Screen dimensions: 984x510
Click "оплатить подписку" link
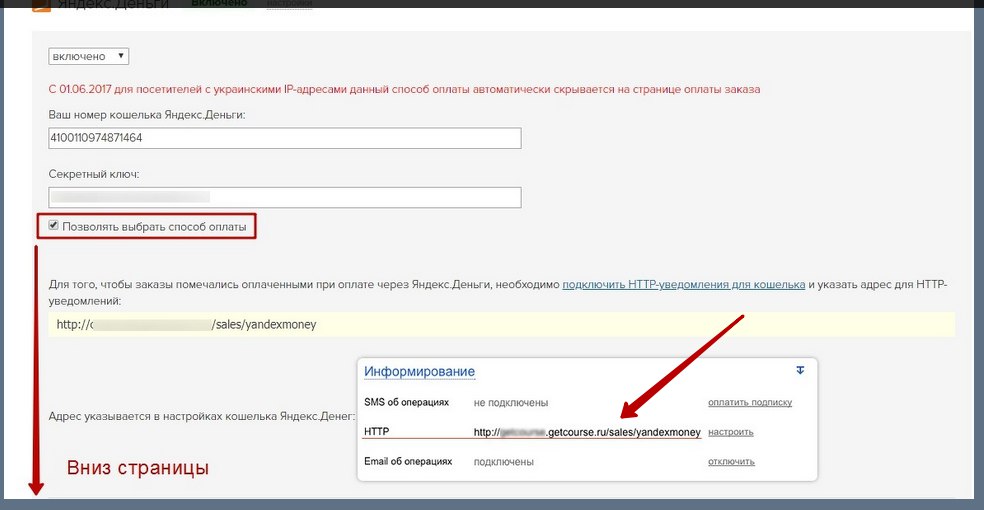click(x=750, y=402)
